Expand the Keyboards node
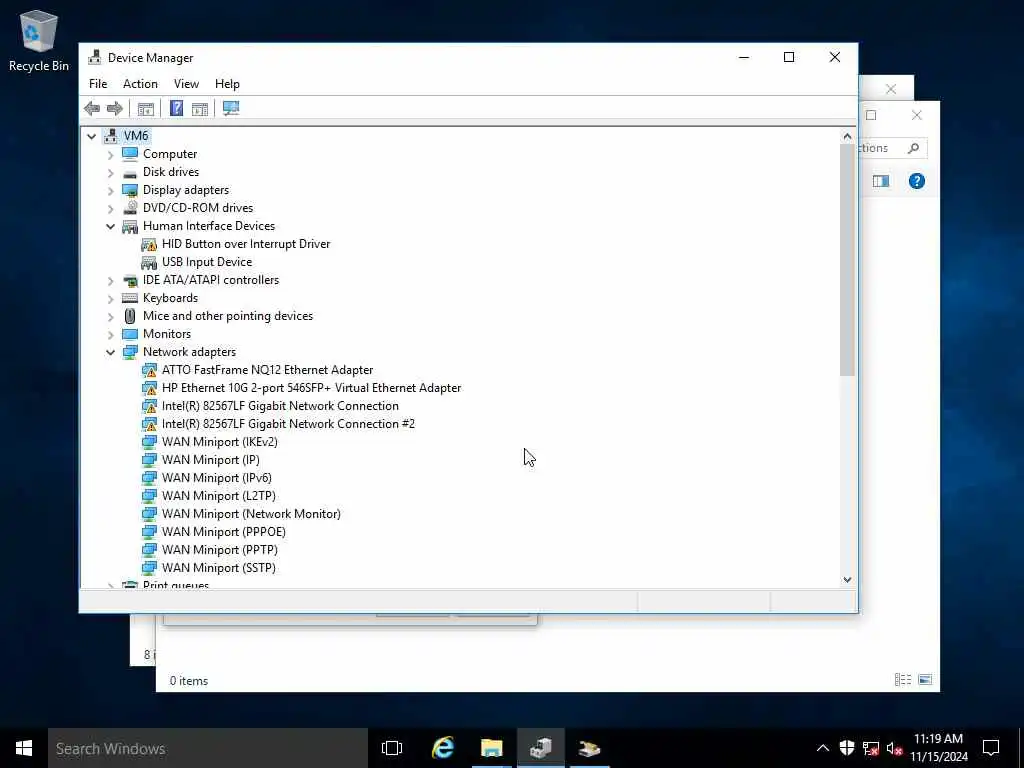Screen dimensions: 1024x768 pyautogui.click(x=110, y=298)
